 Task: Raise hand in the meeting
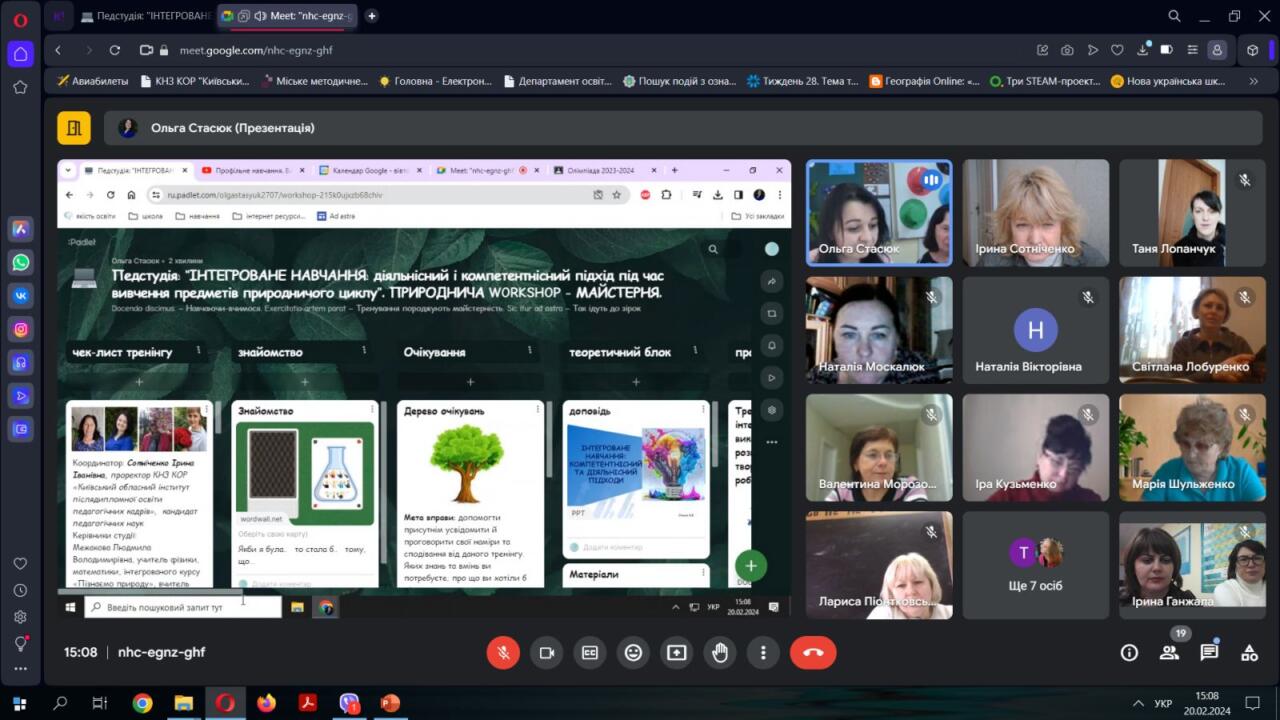pos(720,653)
